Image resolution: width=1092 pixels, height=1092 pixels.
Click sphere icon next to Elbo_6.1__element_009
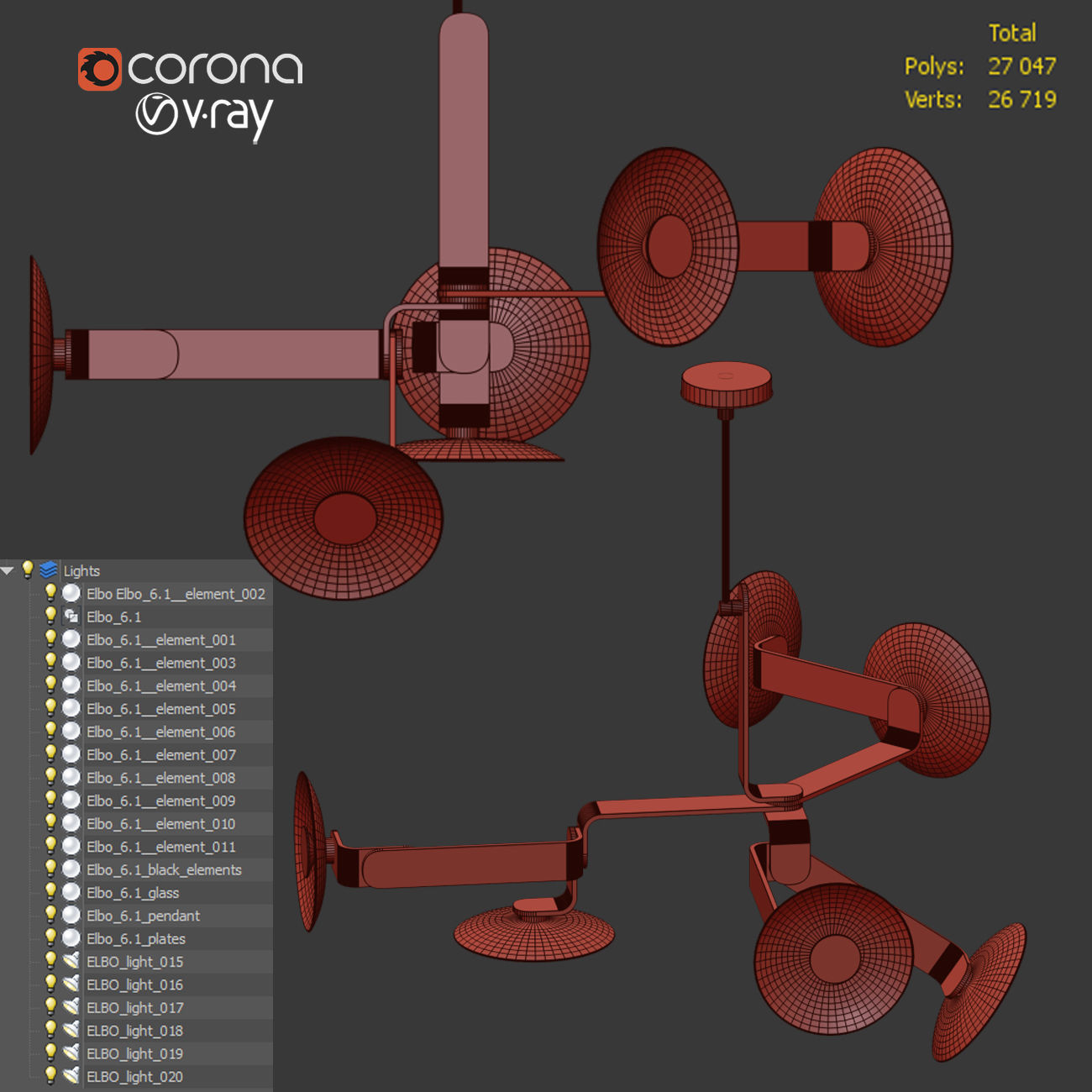pos(71,801)
